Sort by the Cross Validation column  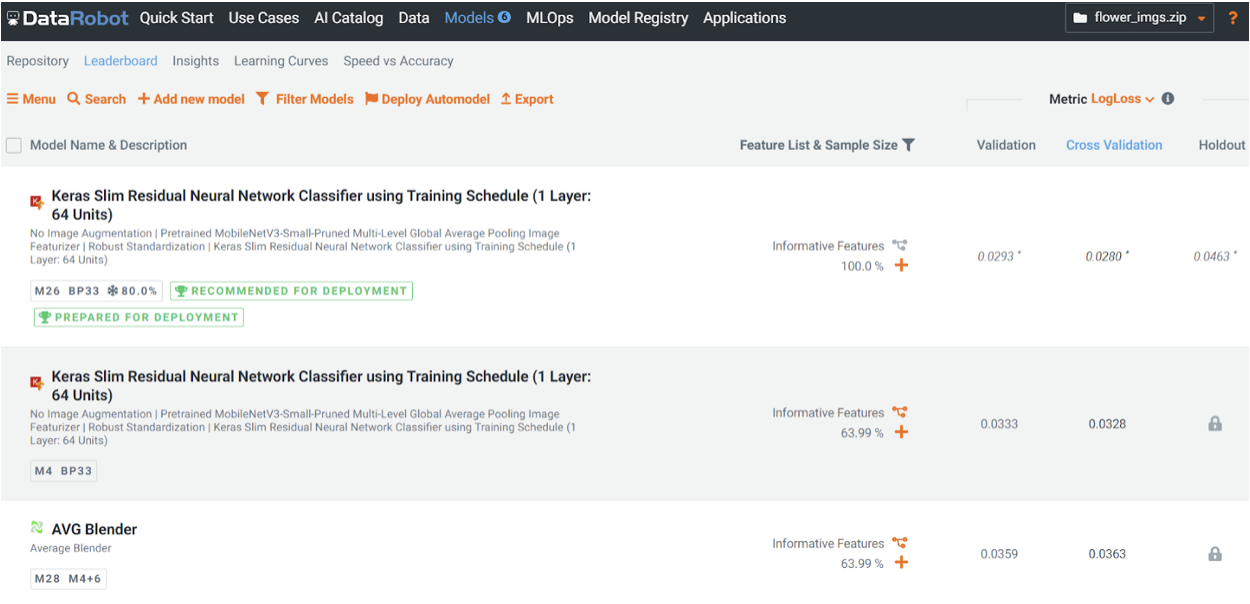pos(1113,145)
